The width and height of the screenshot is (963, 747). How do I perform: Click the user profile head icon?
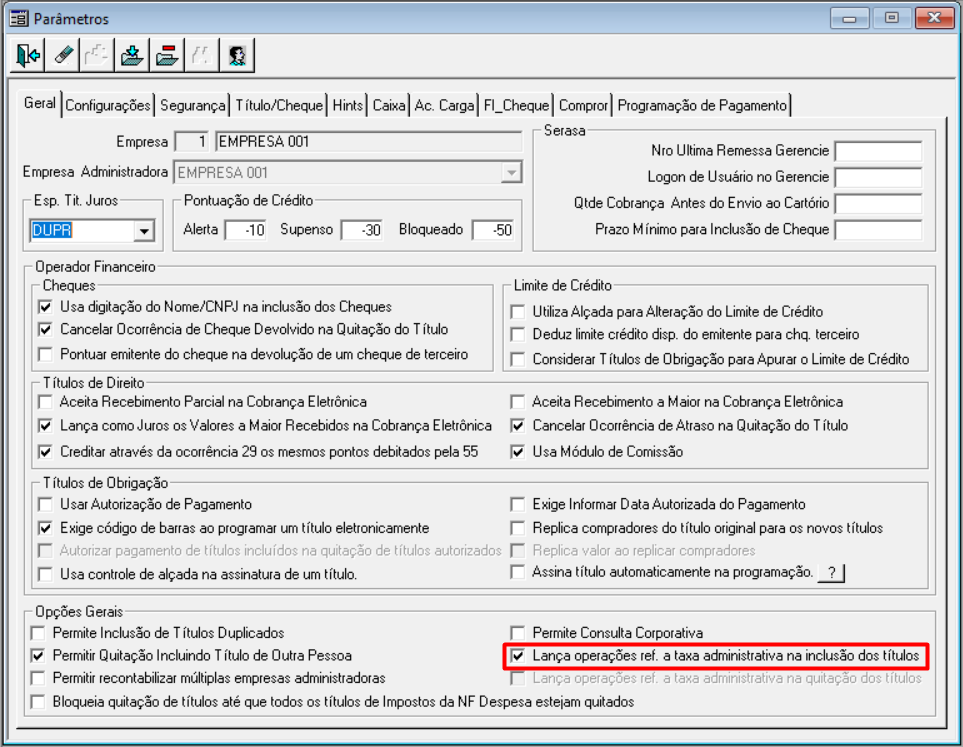click(x=237, y=55)
